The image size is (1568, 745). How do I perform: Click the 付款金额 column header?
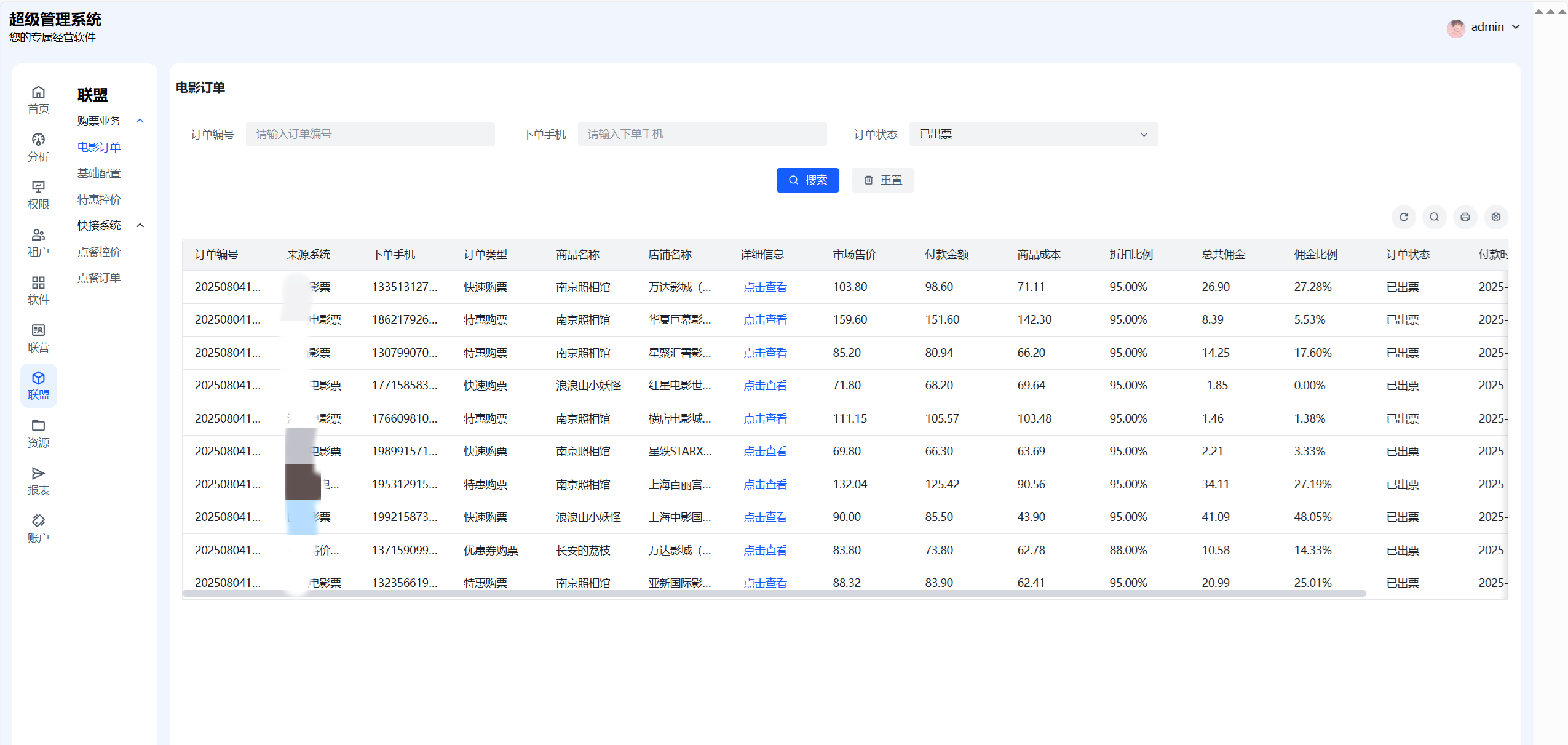pyautogui.click(x=947, y=255)
